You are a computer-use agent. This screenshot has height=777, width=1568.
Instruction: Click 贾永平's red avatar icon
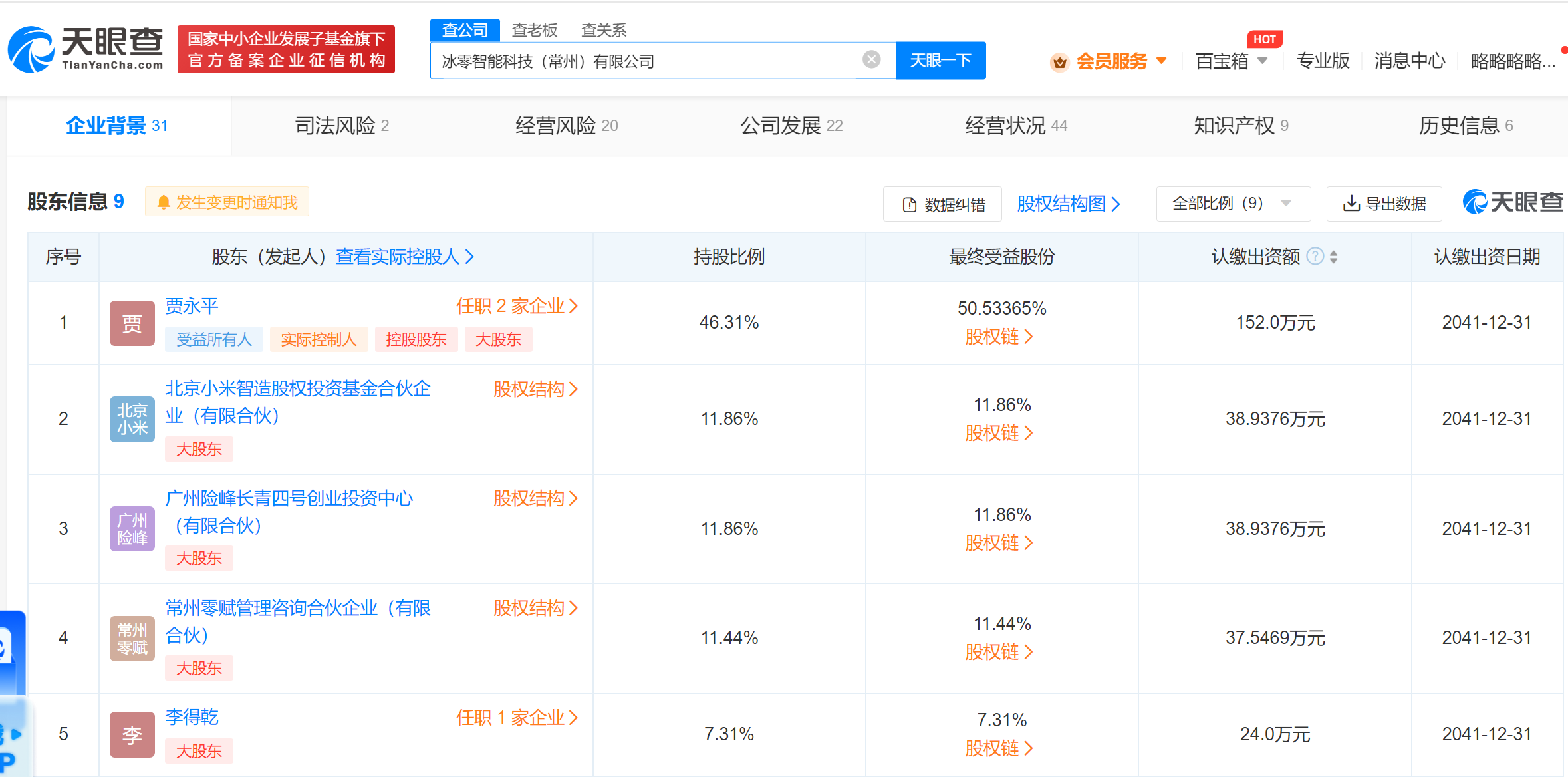132,323
